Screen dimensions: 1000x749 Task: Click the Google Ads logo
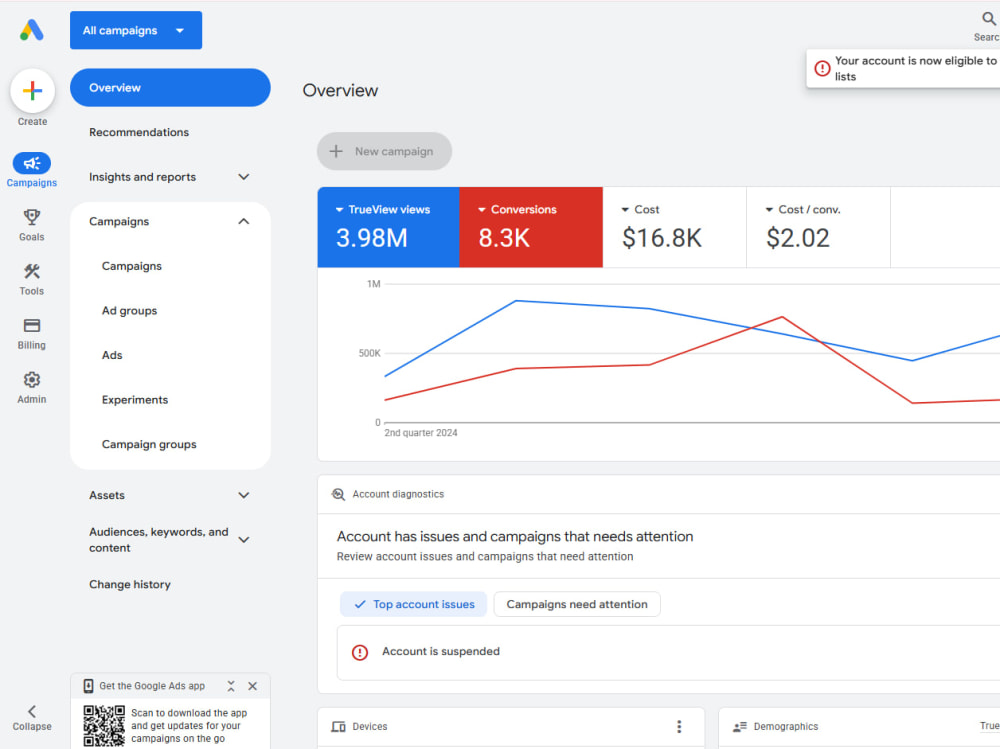coord(31,30)
